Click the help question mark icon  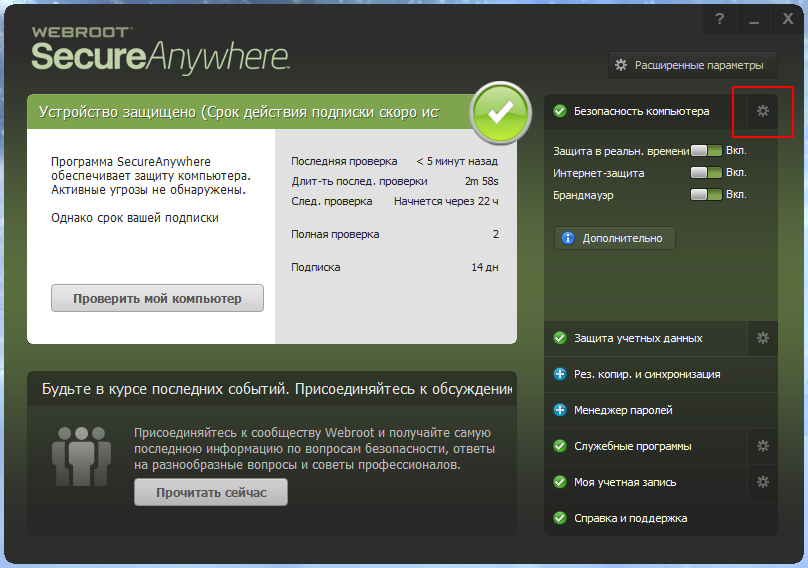click(x=719, y=20)
